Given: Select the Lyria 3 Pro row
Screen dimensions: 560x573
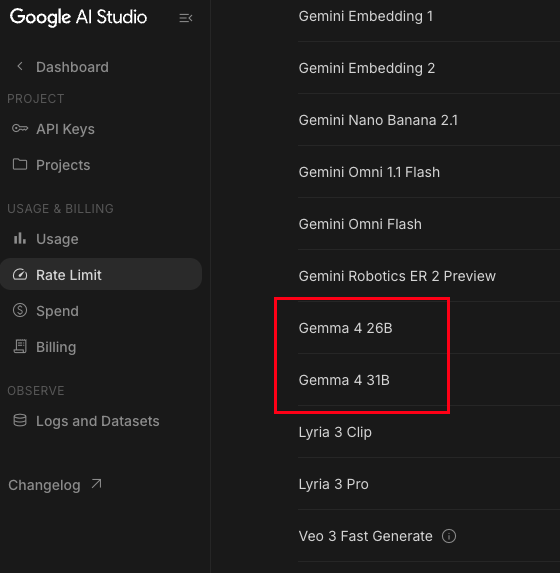Looking at the screenshot, I should pyautogui.click(x=429, y=484).
